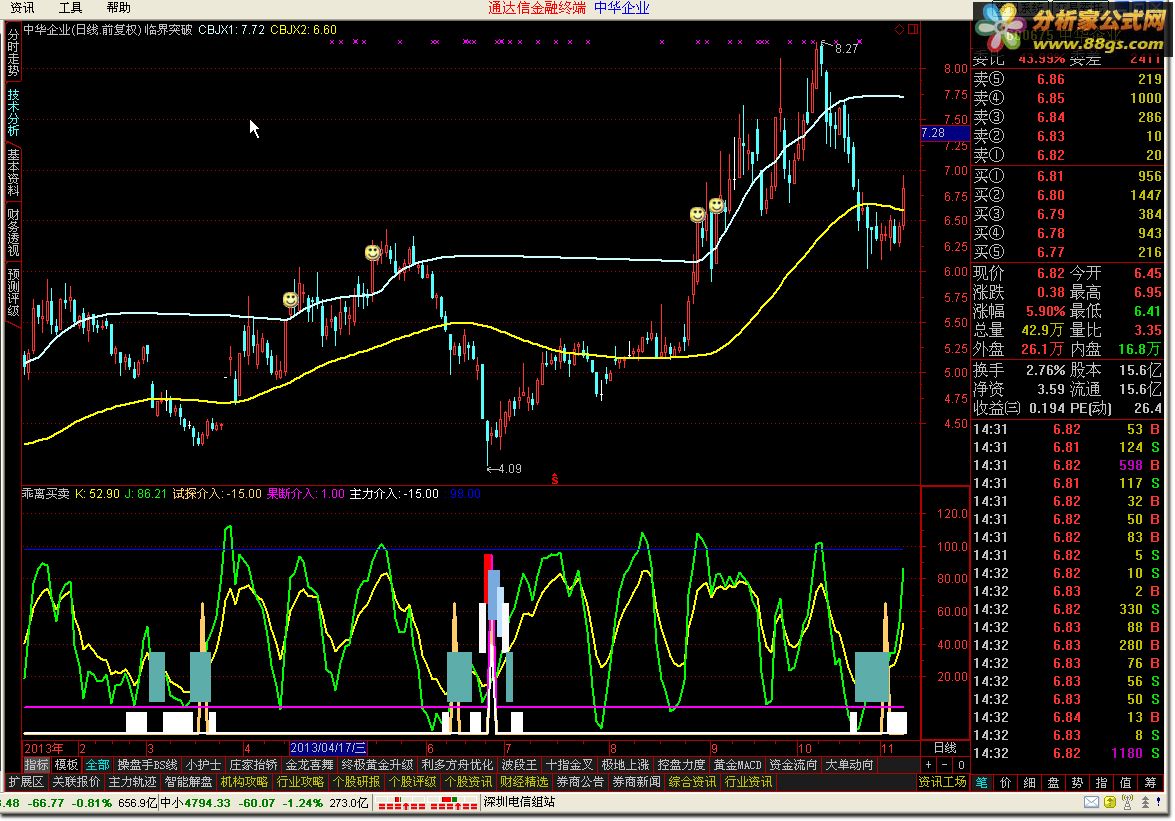The height and width of the screenshot is (821, 1175).
Task: Click the yellow up-arrow icon in status bar
Action: pyautogui.click(x=1109, y=802)
